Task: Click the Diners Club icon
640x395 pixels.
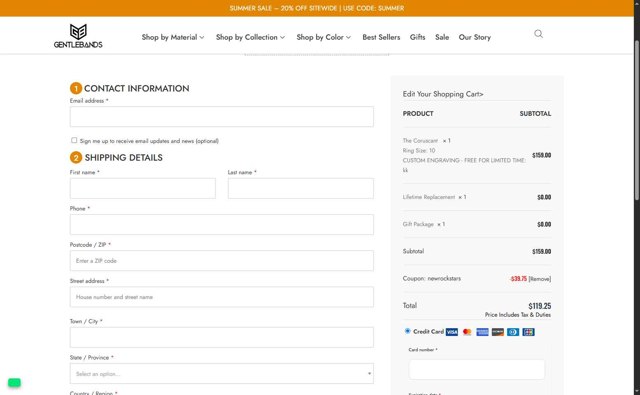Action: pos(513,332)
